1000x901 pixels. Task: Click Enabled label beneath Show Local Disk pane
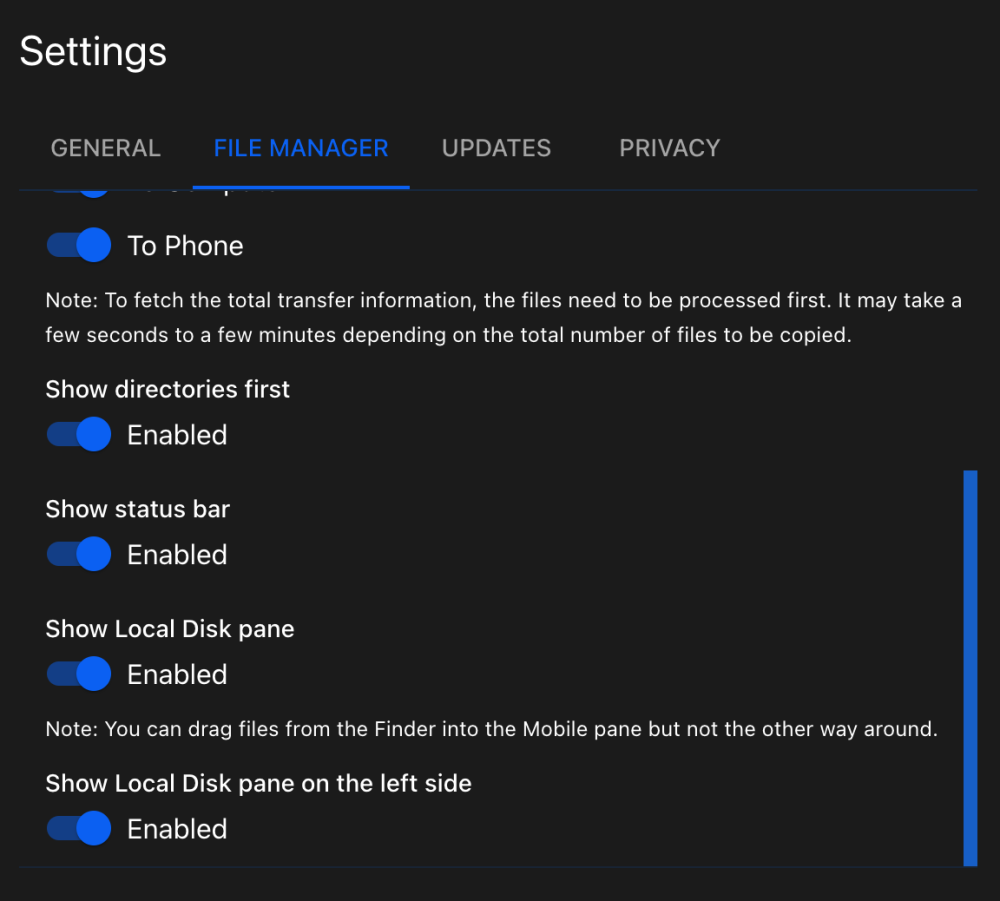click(x=177, y=675)
